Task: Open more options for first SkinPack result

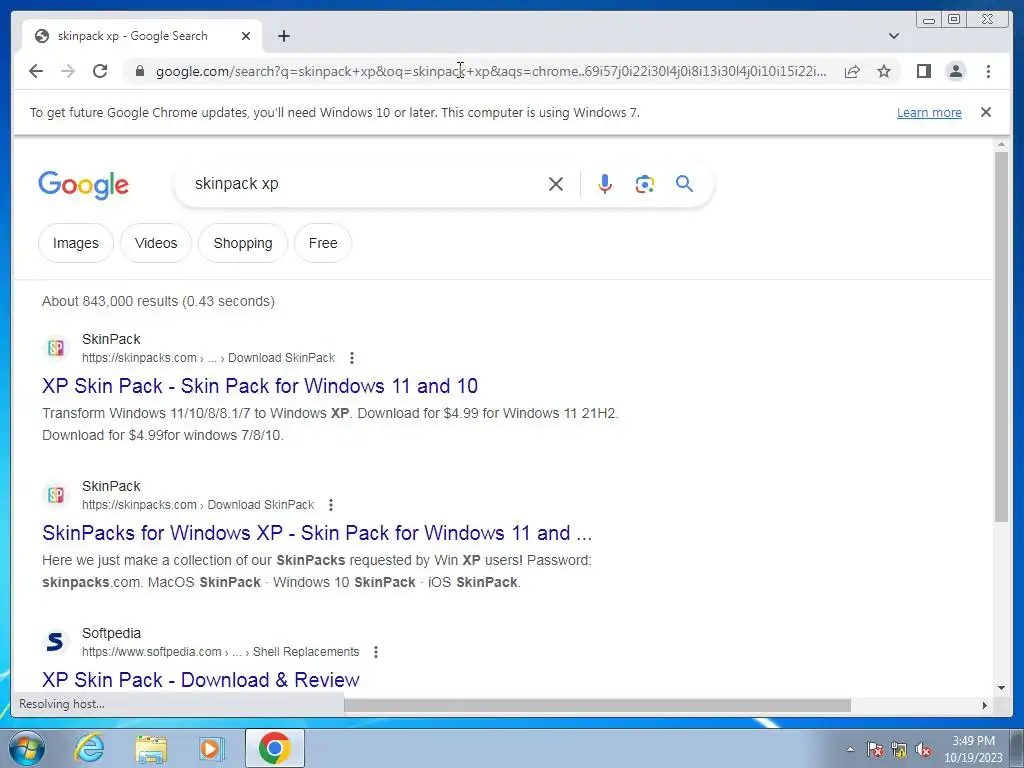Action: coord(352,358)
